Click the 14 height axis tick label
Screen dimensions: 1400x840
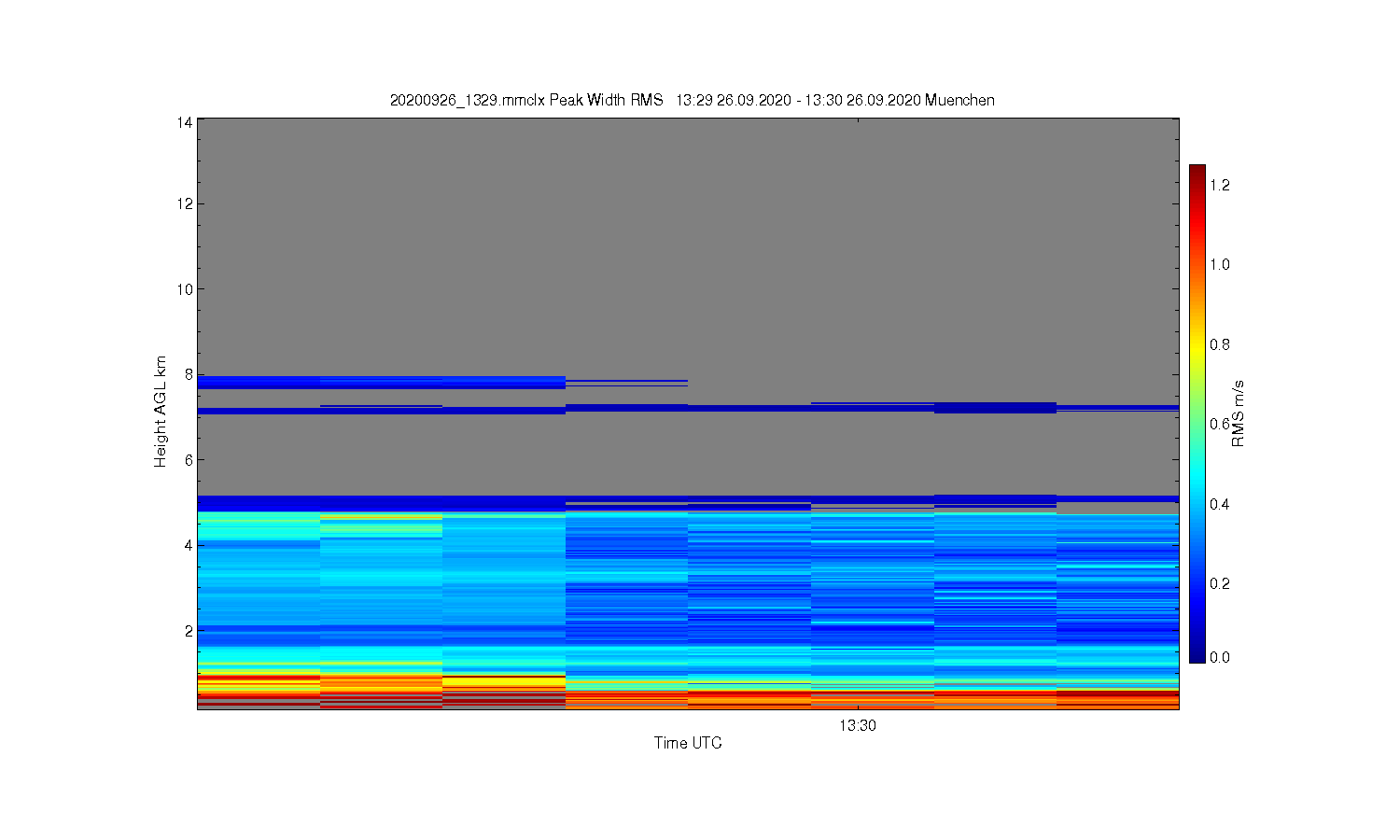point(186,122)
